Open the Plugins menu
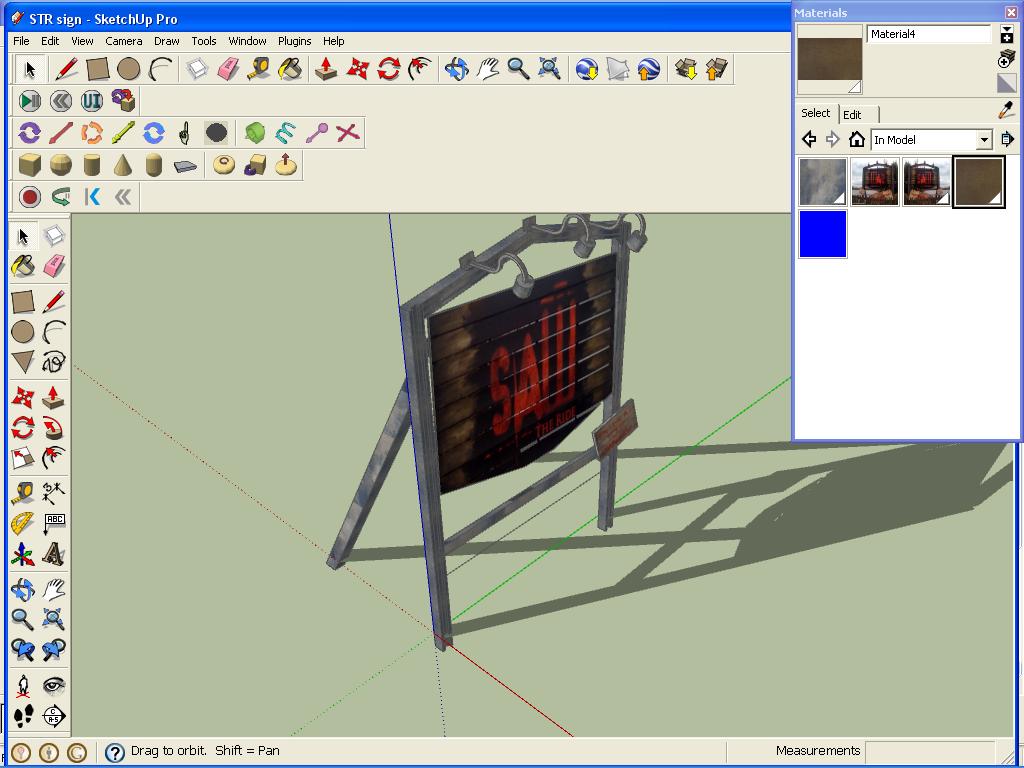Screen dimensions: 1024x768 point(295,40)
